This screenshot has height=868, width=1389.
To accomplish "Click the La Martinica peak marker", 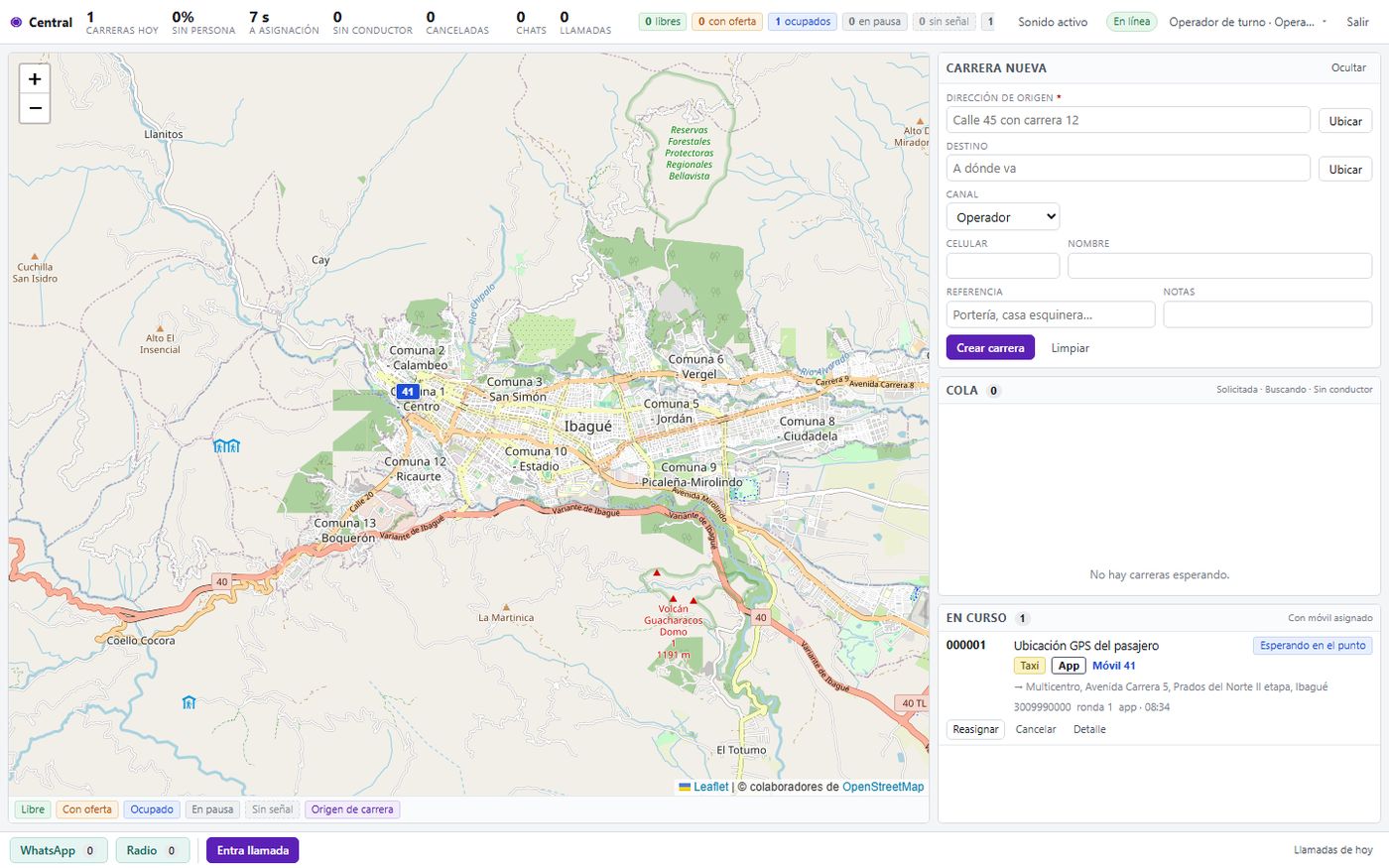I will (506, 607).
